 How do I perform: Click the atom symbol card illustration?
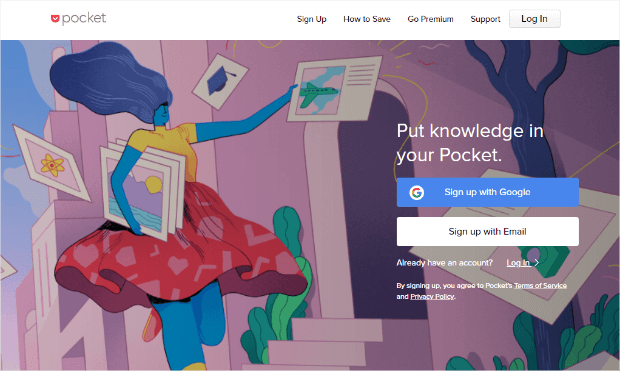tap(52, 163)
